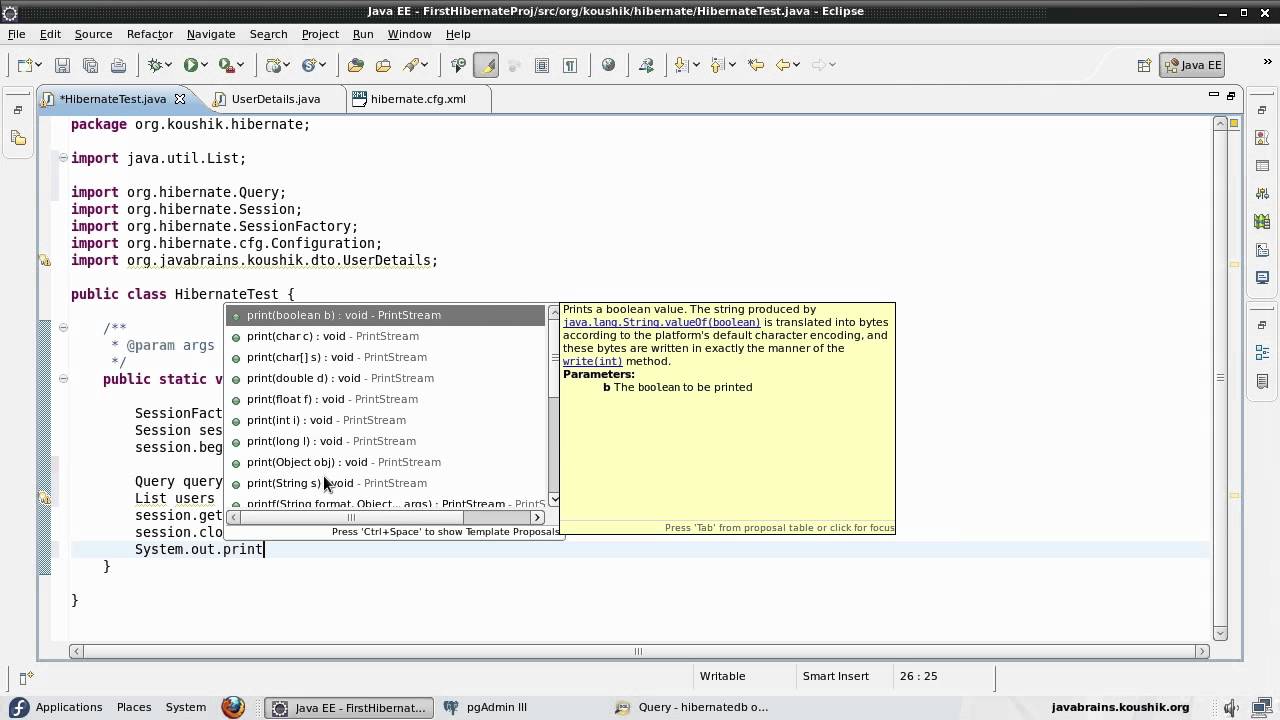
Task: Choose print(double d) from the proposals
Action: pyautogui.click(x=386, y=378)
